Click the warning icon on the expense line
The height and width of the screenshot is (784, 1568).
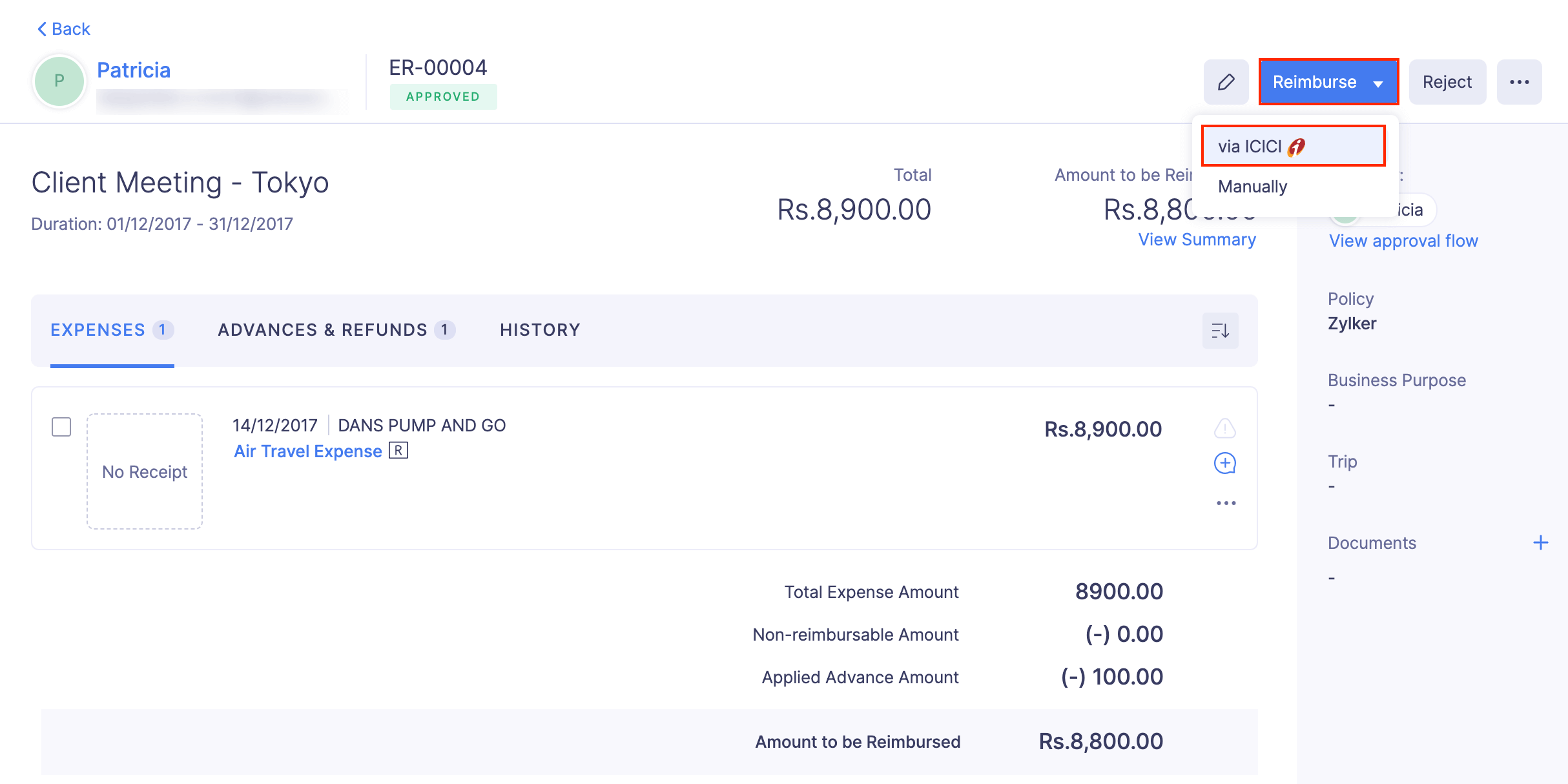coord(1225,428)
